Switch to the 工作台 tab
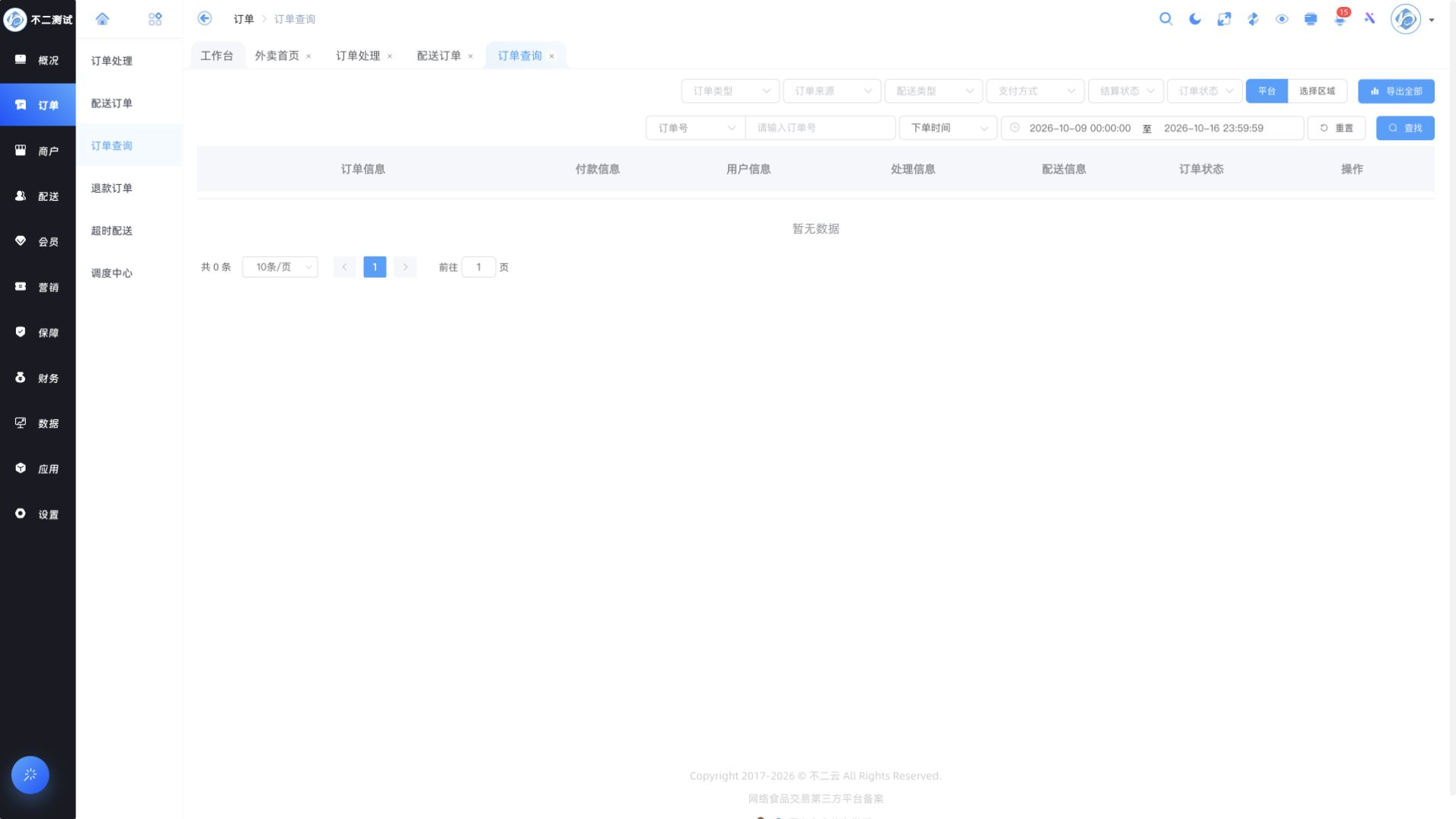This screenshot has height=819, width=1456. pyautogui.click(x=216, y=56)
